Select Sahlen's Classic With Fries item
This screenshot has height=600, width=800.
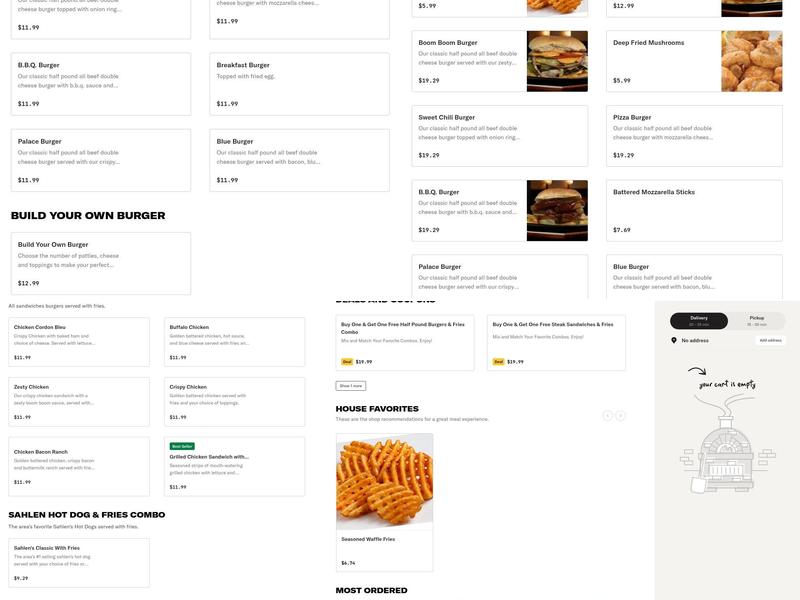click(x=79, y=563)
